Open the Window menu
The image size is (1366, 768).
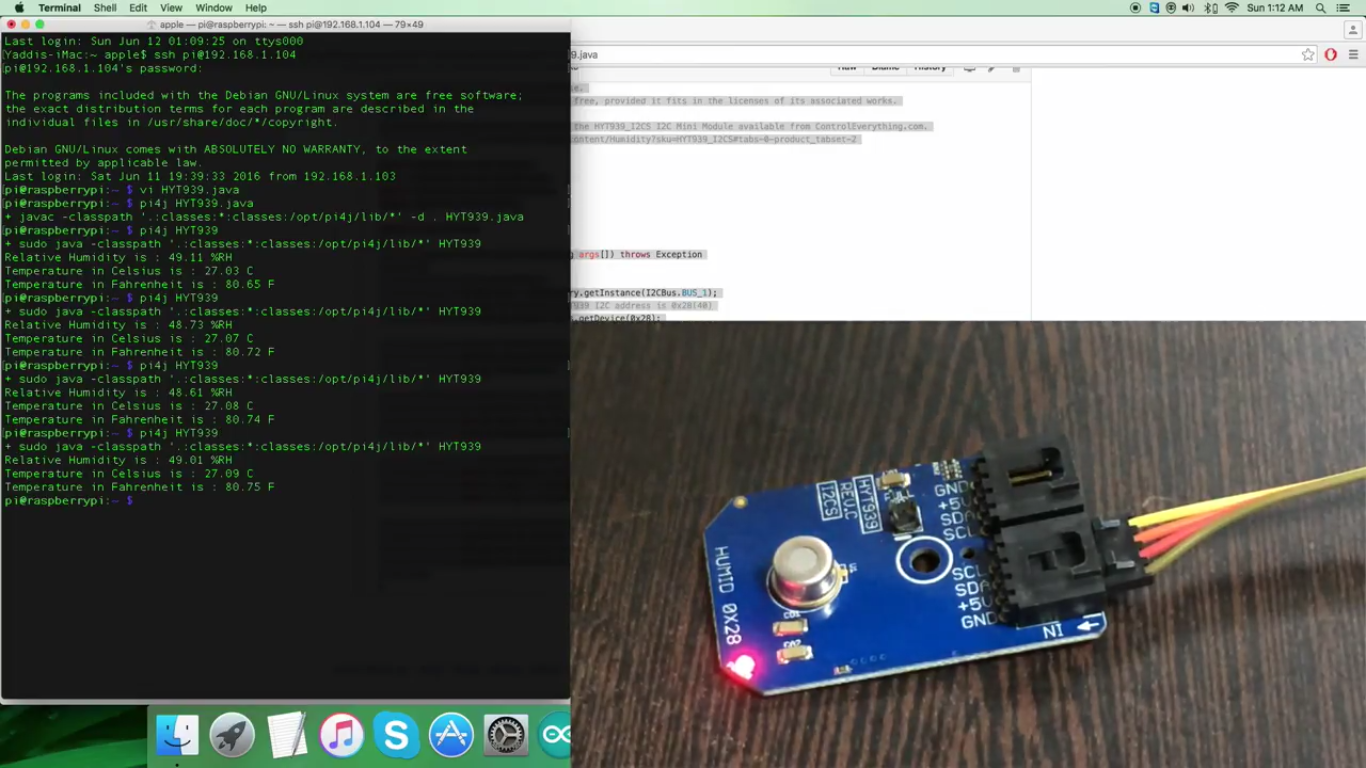click(x=214, y=8)
